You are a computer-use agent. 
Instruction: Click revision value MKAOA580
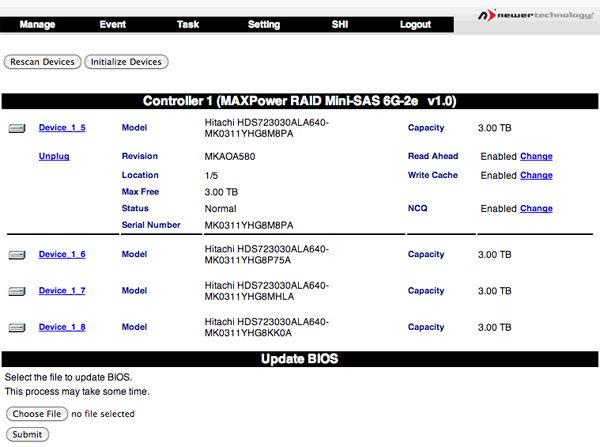tap(230, 156)
